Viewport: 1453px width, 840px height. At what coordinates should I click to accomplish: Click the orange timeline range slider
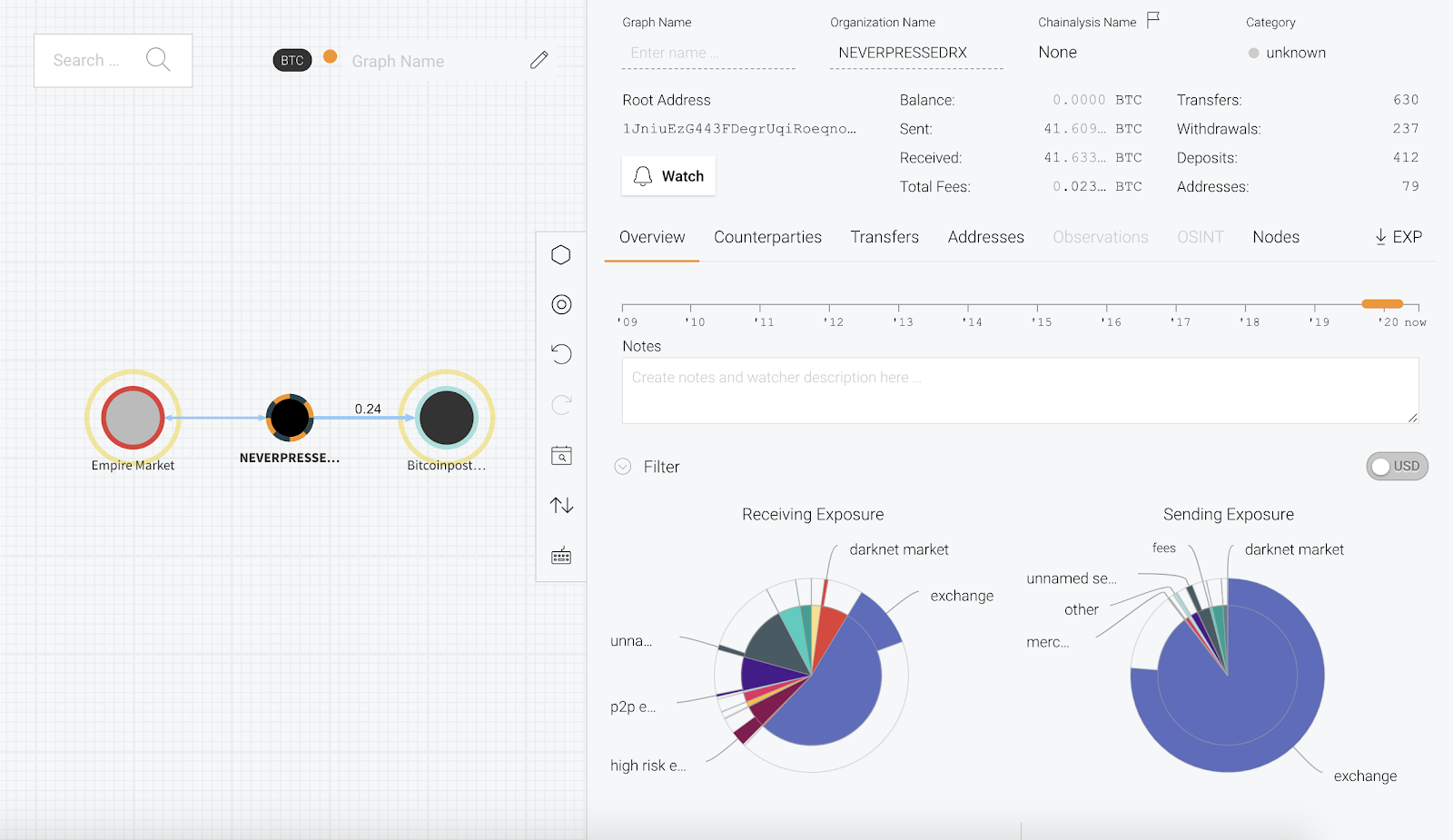tap(1382, 304)
